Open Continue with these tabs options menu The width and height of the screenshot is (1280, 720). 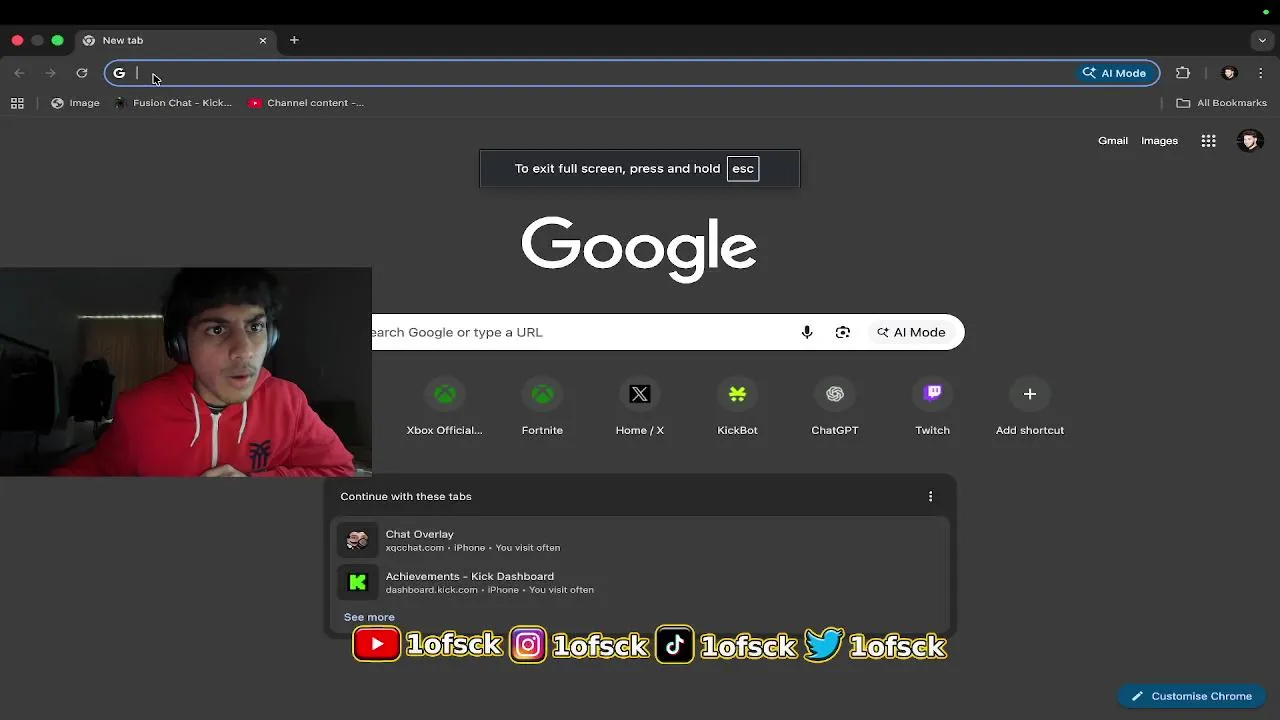pyautogui.click(x=931, y=497)
